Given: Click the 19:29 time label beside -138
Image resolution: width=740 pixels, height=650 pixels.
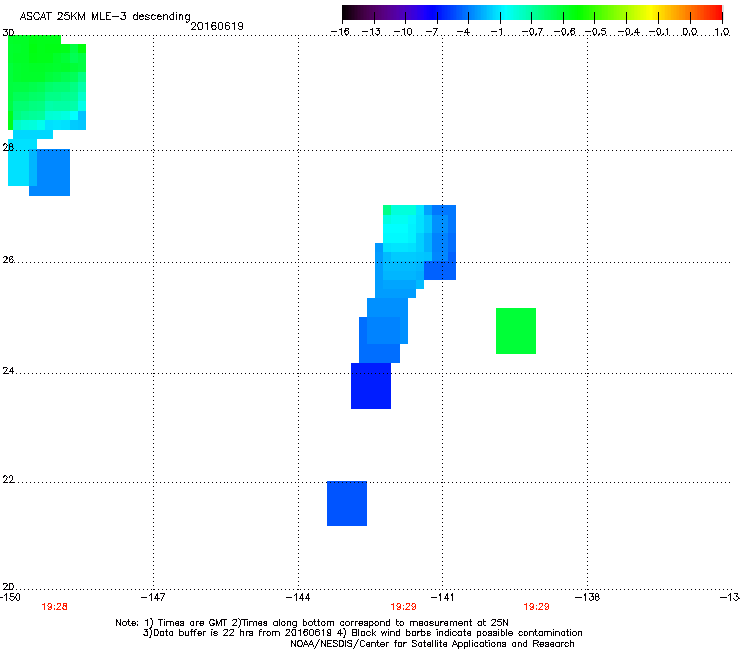Looking at the screenshot, I should 536,607.
